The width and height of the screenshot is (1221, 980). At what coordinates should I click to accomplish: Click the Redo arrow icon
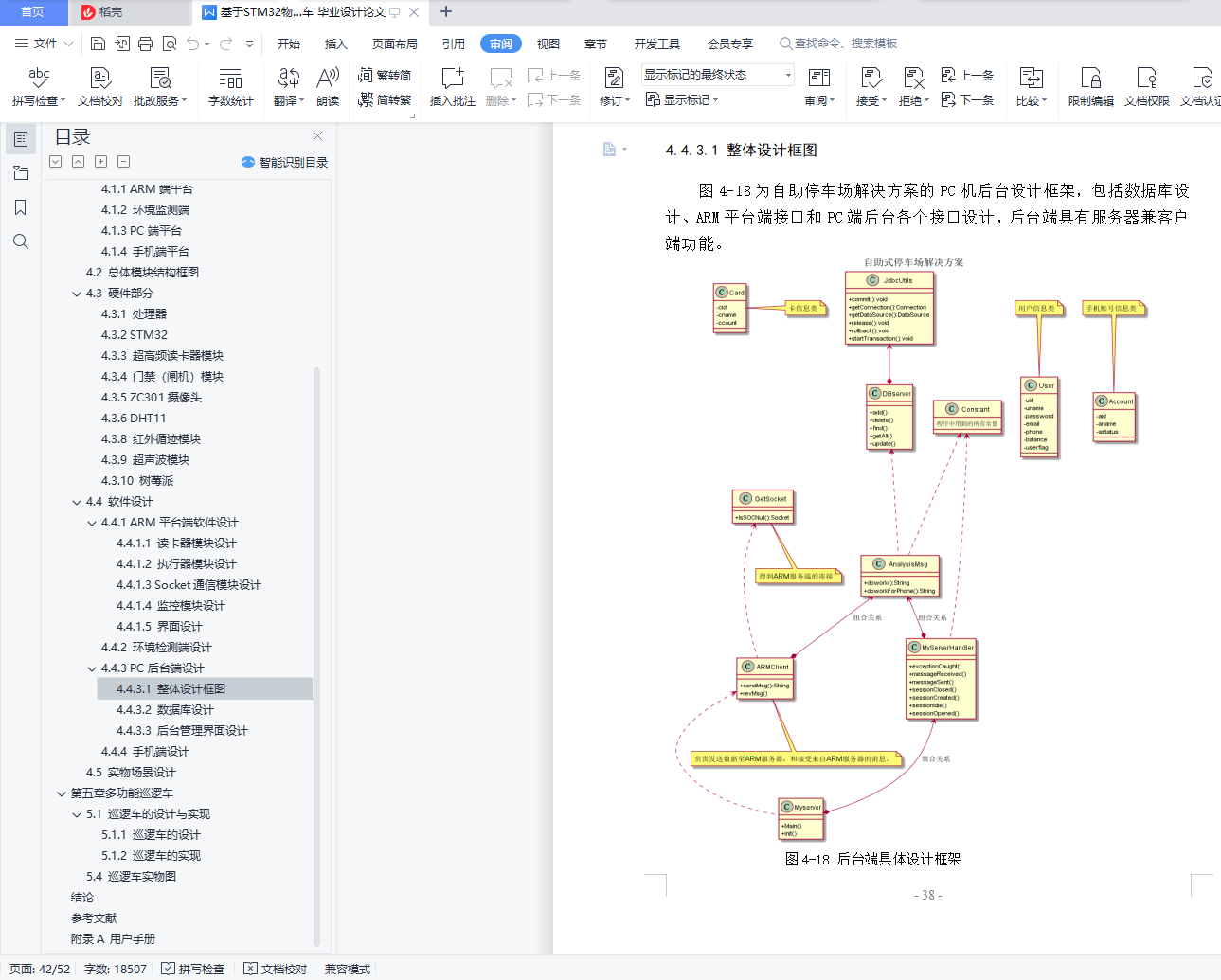pyautogui.click(x=225, y=44)
